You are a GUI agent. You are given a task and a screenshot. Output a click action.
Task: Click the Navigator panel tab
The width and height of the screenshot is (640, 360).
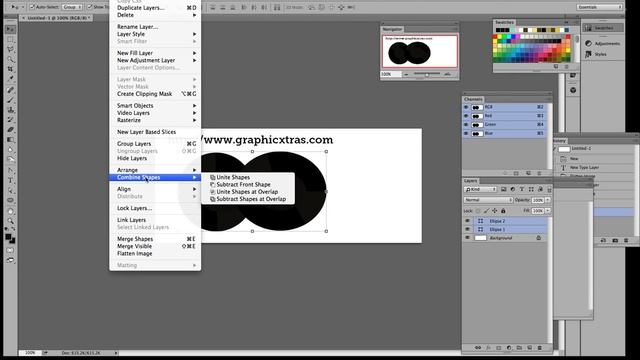coord(392,29)
